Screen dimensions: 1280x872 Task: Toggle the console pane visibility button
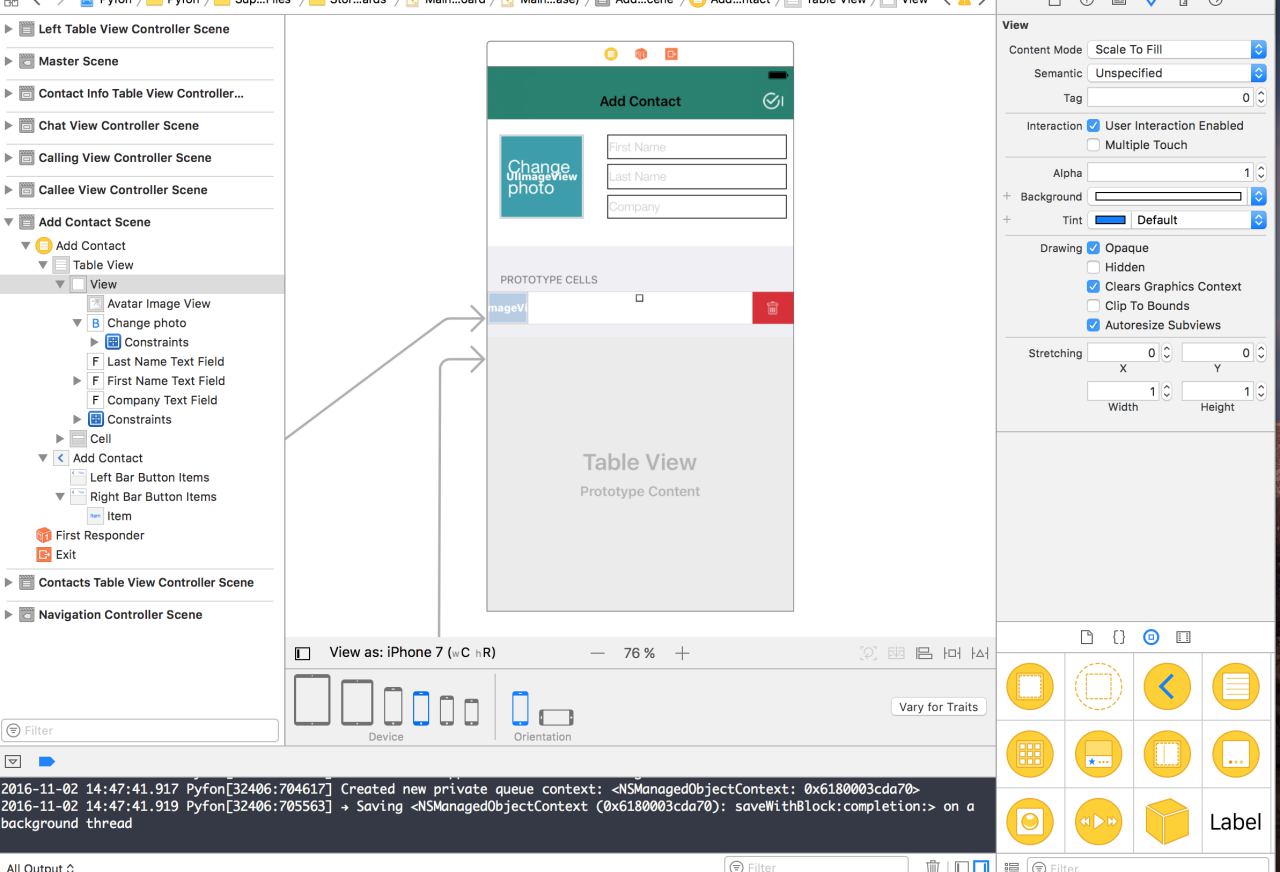tap(980, 865)
